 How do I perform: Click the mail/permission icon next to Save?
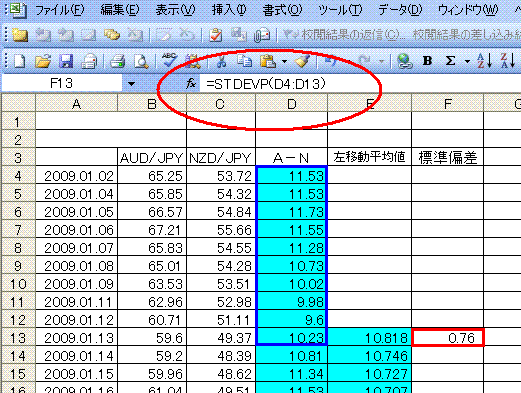[x=89, y=61]
